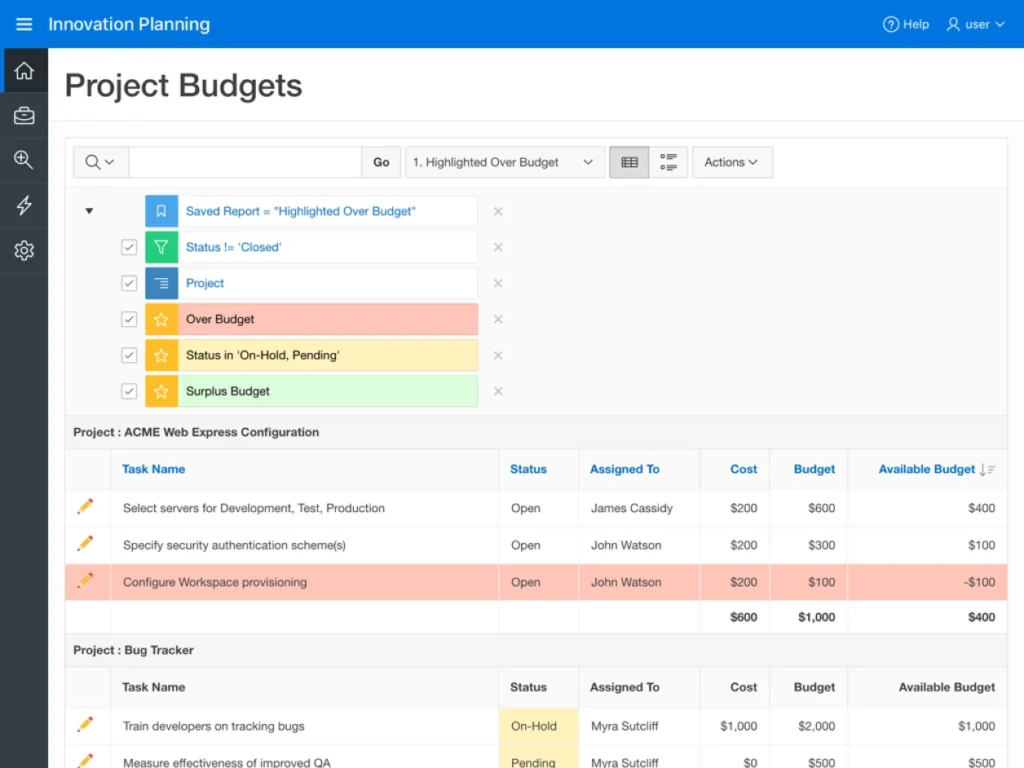The height and width of the screenshot is (768, 1024).
Task: Open the Actions menu
Action: pos(732,162)
